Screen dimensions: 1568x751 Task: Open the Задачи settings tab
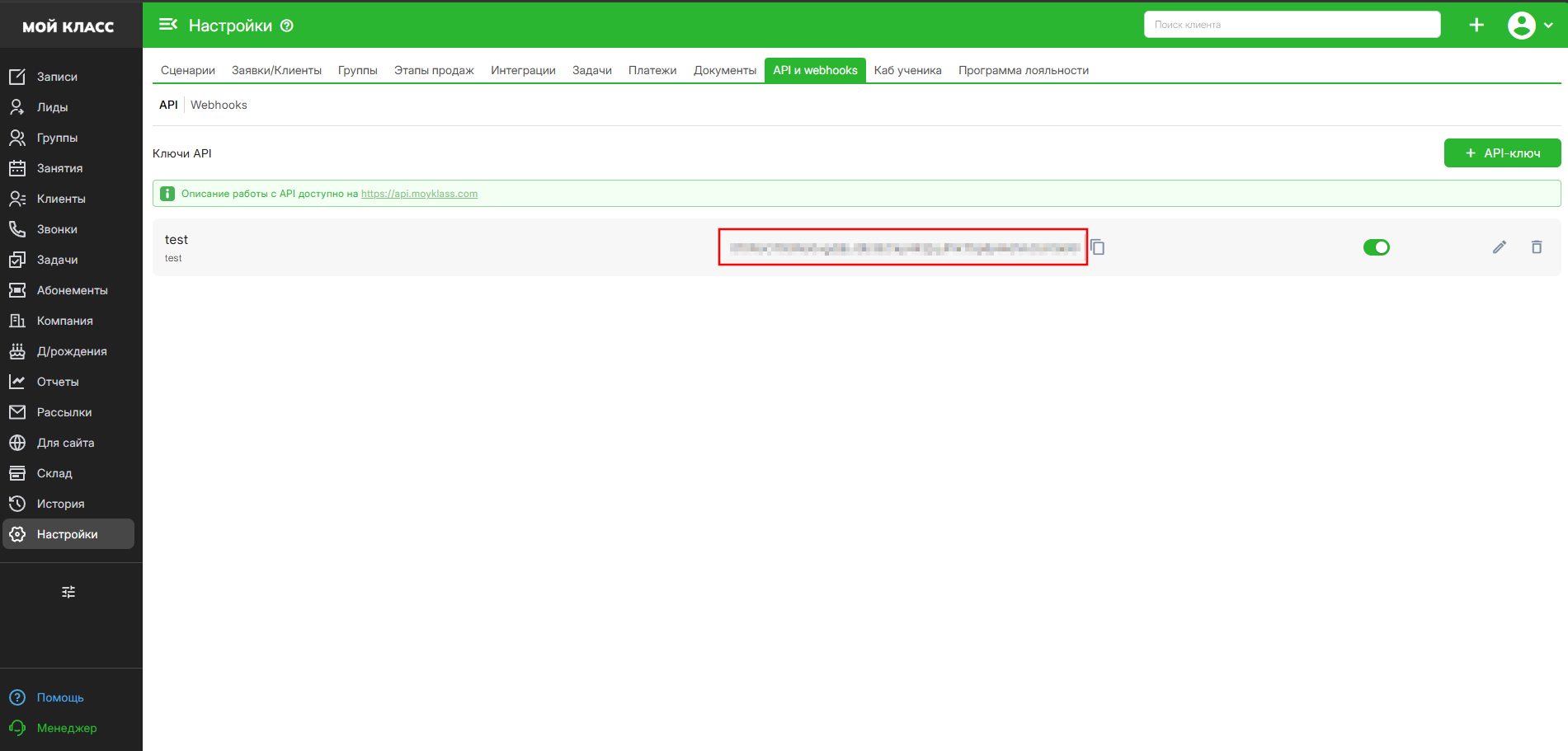click(x=592, y=70)
